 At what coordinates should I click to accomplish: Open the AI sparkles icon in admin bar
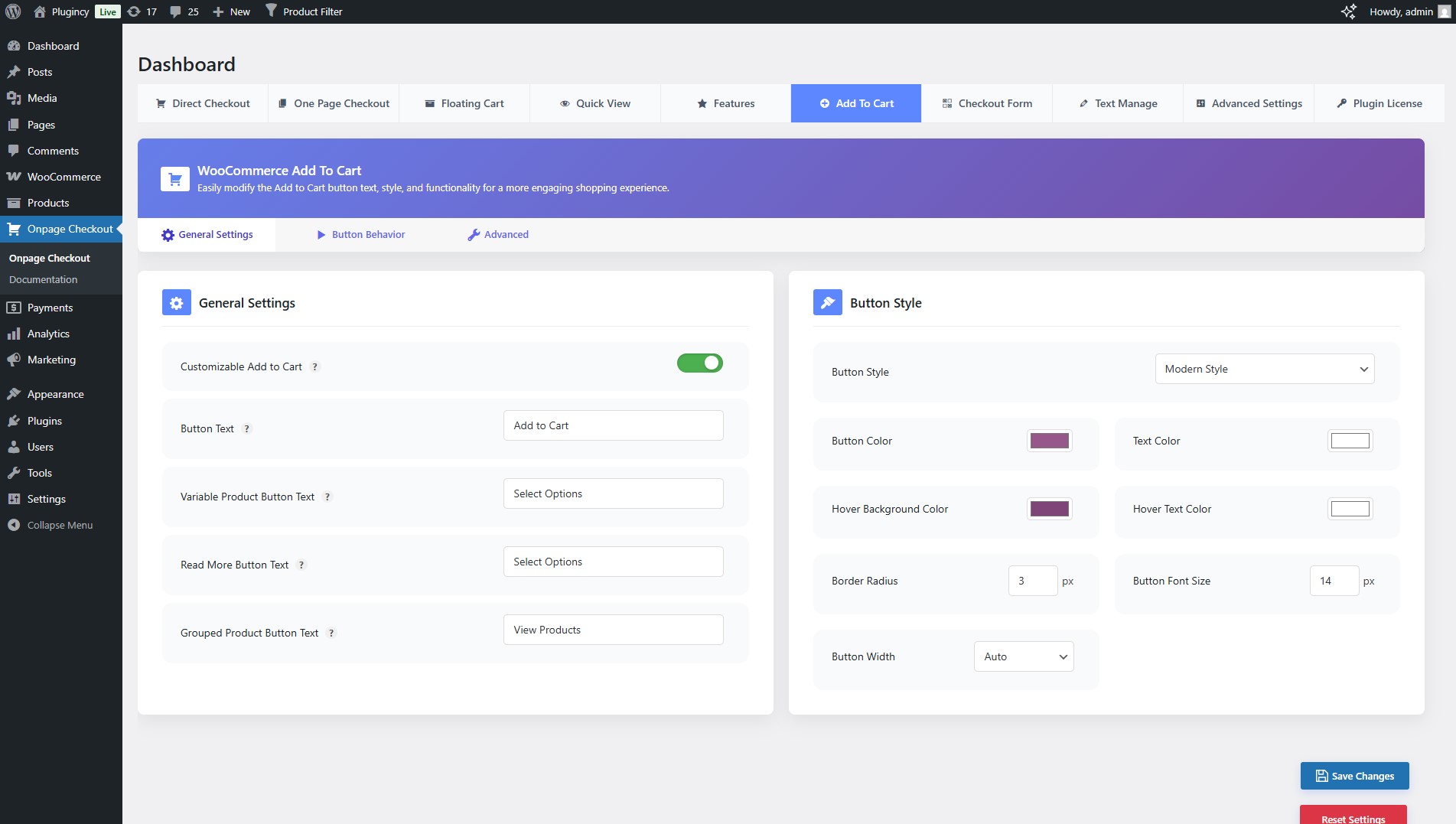click(1349, 11)
